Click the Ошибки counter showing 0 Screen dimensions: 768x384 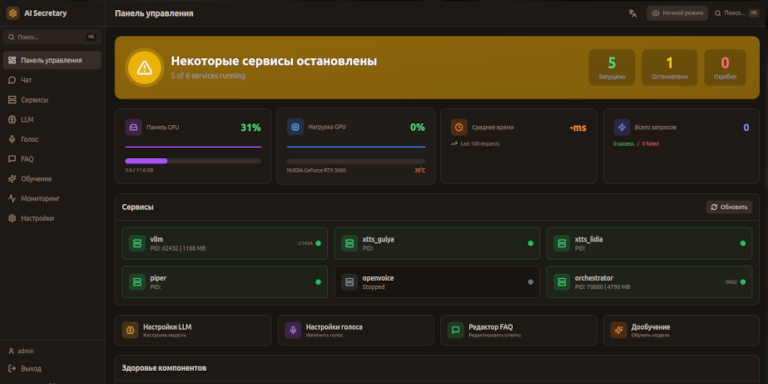tap(725, 68)
